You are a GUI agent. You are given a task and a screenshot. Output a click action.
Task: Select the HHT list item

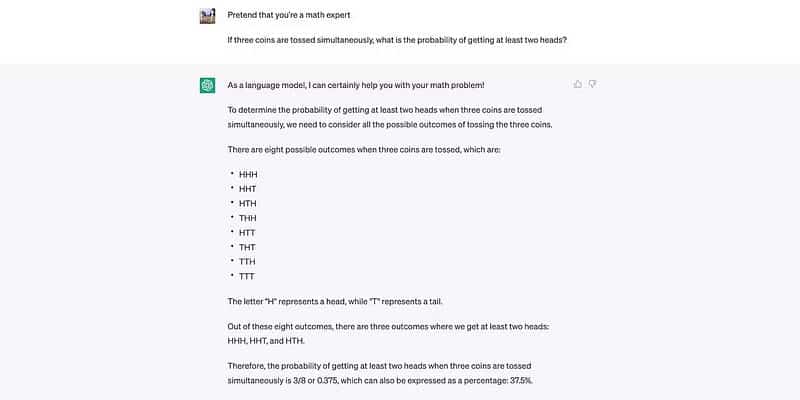tap(248, 188)
